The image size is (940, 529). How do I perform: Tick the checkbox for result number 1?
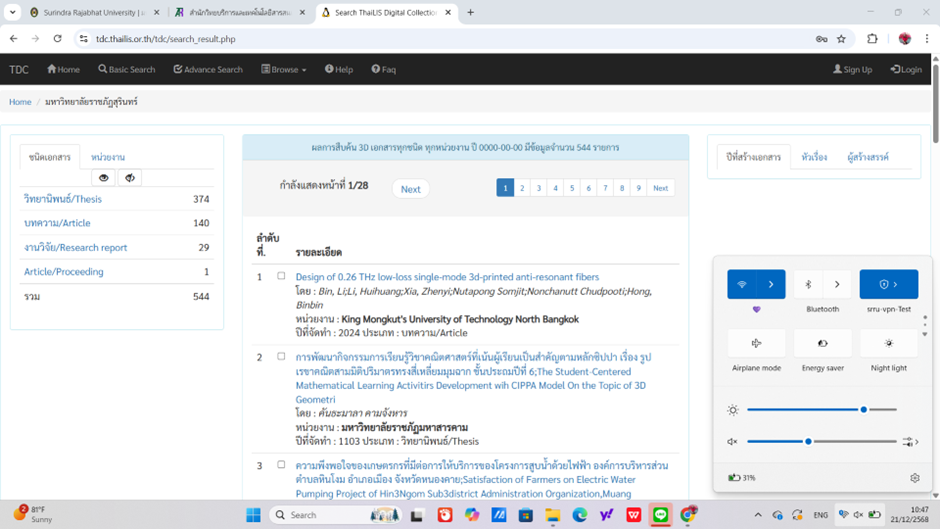coord(281,276)
